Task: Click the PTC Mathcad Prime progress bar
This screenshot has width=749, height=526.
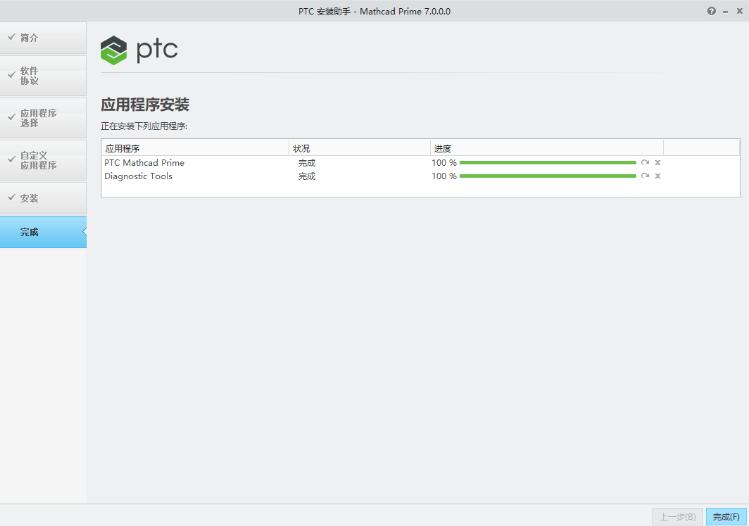Action: pos(547,163)
